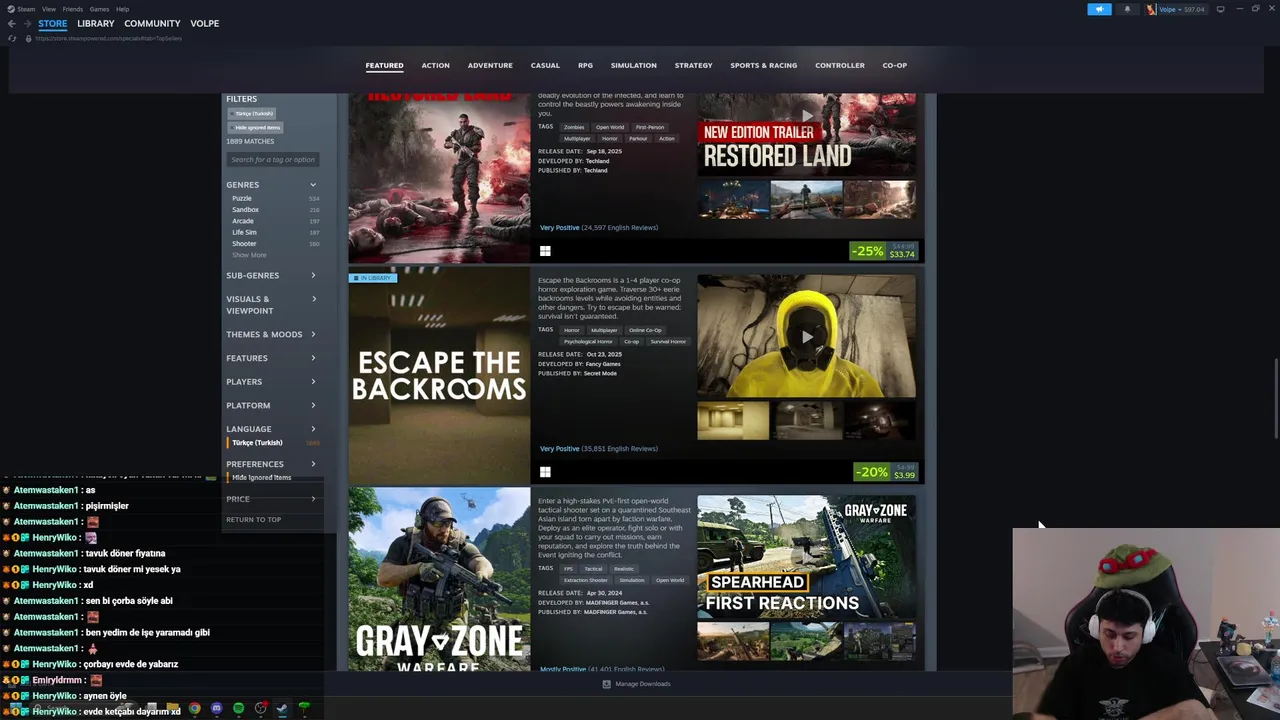Toggle the Puzzle genre filter
The height and width of the screenshot is (720, 1280).
[275, 198]
